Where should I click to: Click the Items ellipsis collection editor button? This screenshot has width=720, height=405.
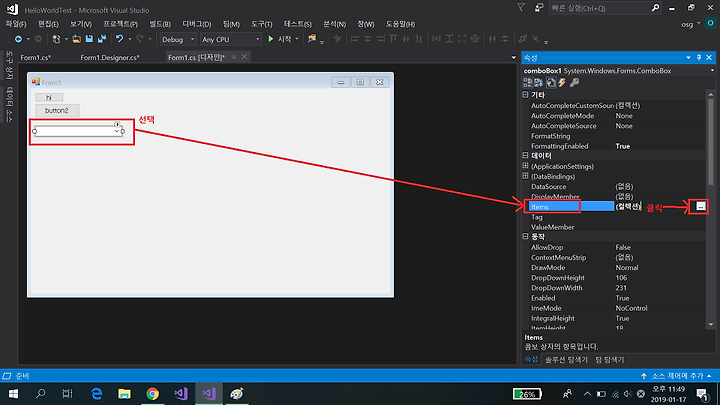coord(700,207)
